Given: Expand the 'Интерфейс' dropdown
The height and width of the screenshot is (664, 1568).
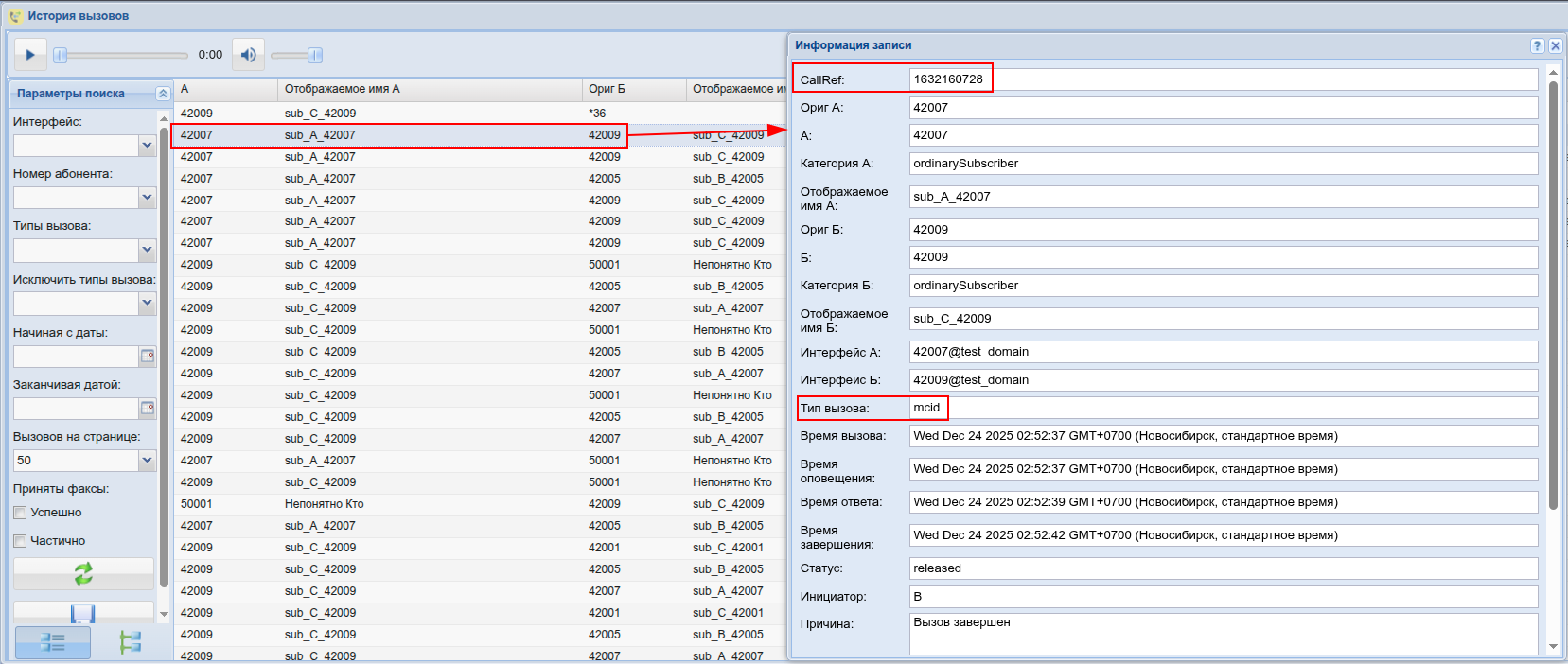Looking at the screenshot, I should tap(147, 146).
